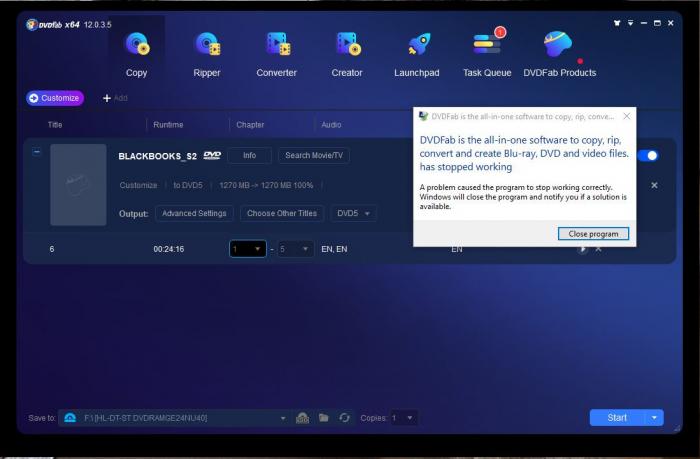The height and width of the screenshot is (459, 700).
Task: Expand the arrow next to Start button
Action: [655, 417]
